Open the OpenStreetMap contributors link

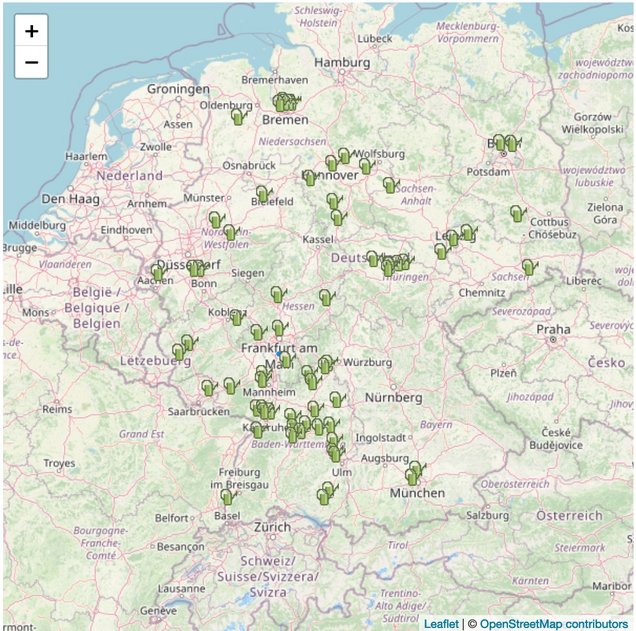[553, 623]
